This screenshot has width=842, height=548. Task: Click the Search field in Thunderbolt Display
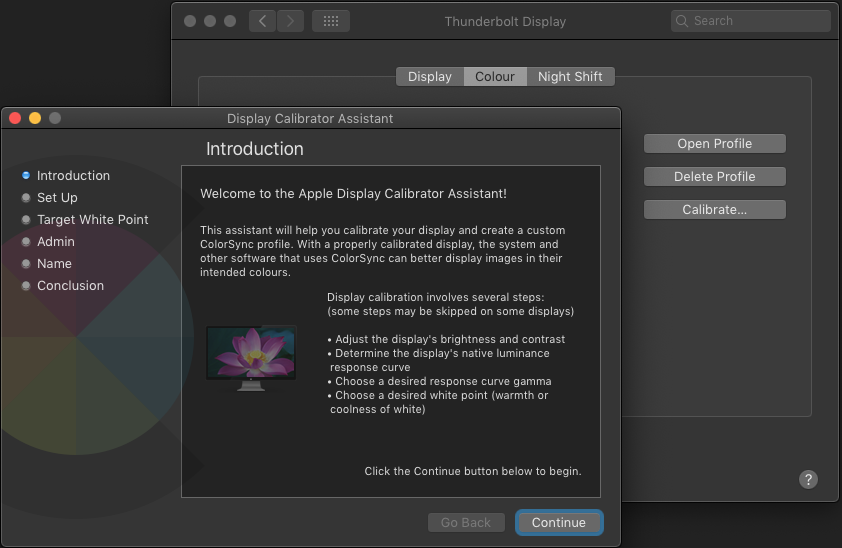[750, 21]
